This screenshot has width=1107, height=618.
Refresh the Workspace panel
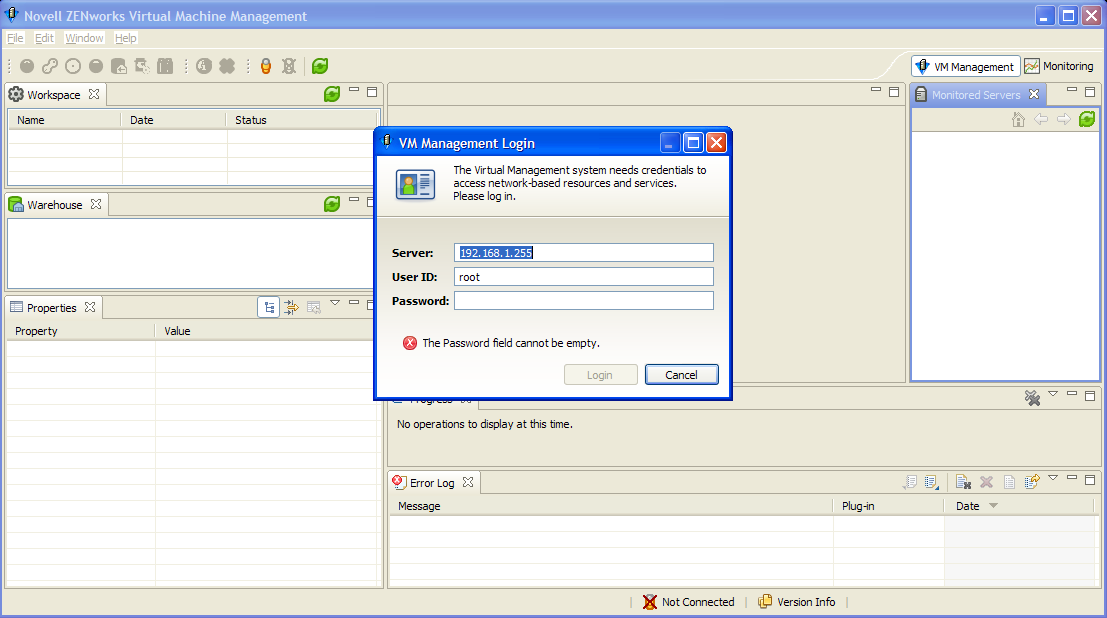pos(330,92)
